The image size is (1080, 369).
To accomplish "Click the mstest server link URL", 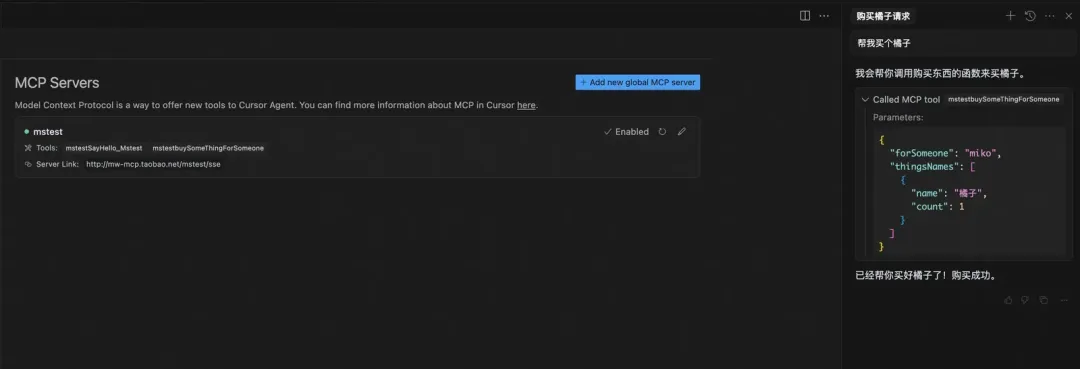I will [x=153, y=165].
